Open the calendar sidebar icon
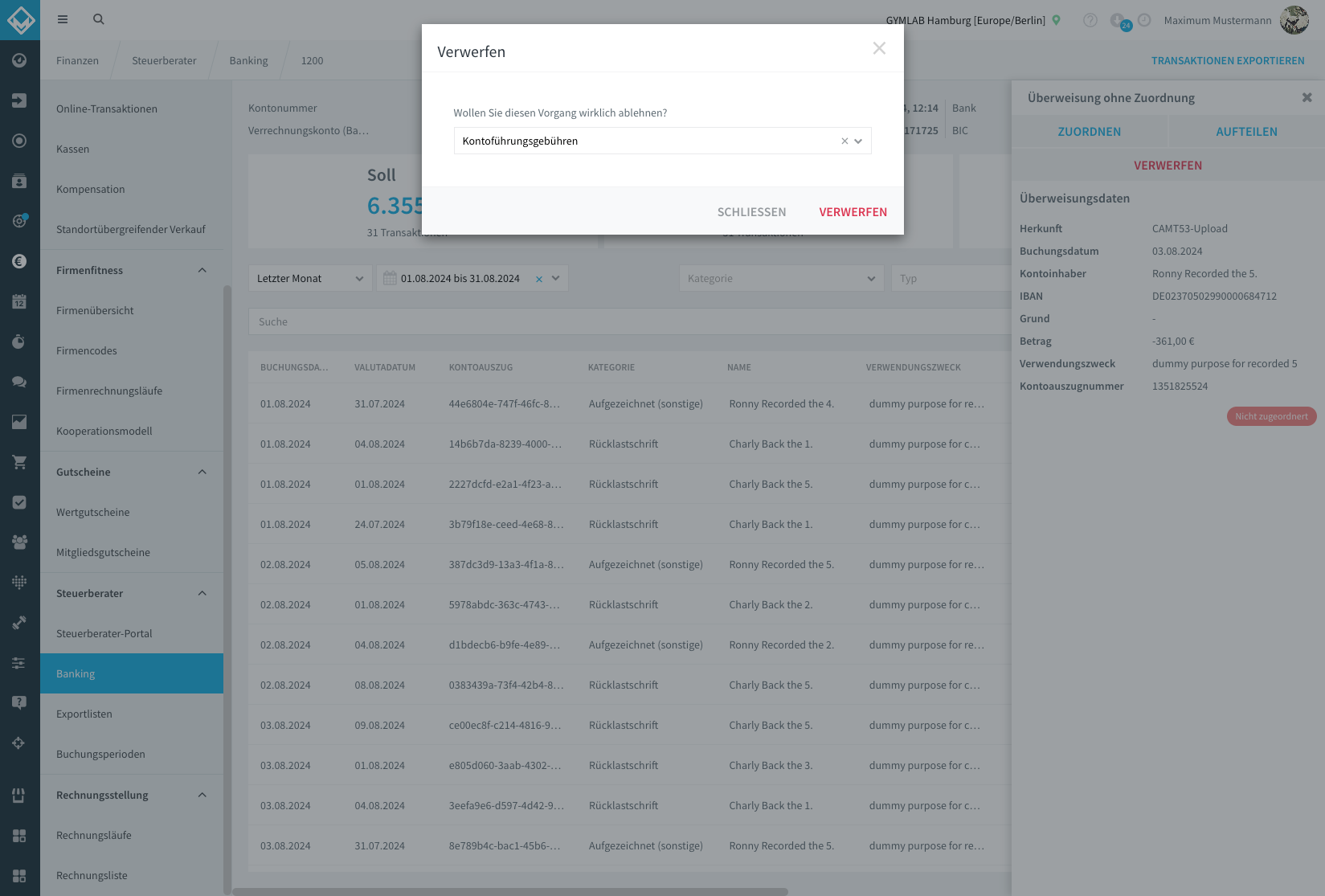Screen dimensions: 1325x896 (20, 301)
